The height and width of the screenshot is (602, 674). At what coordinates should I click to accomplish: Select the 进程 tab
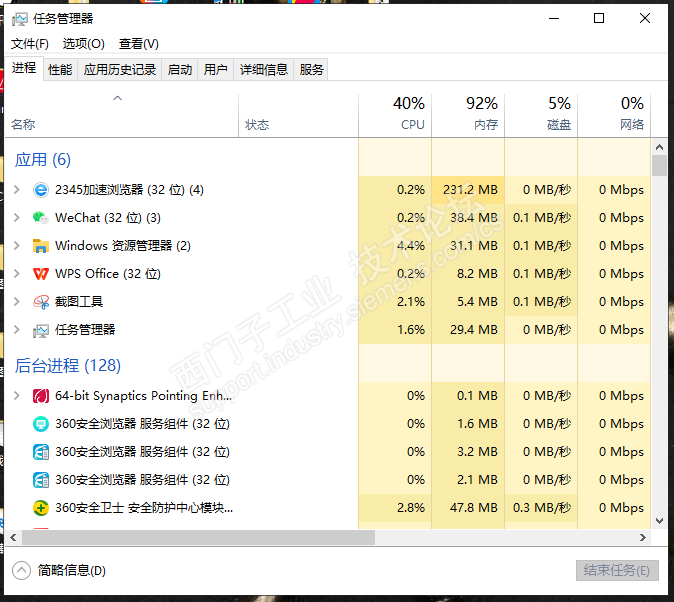pyautogui.click(x=24, y=68)
